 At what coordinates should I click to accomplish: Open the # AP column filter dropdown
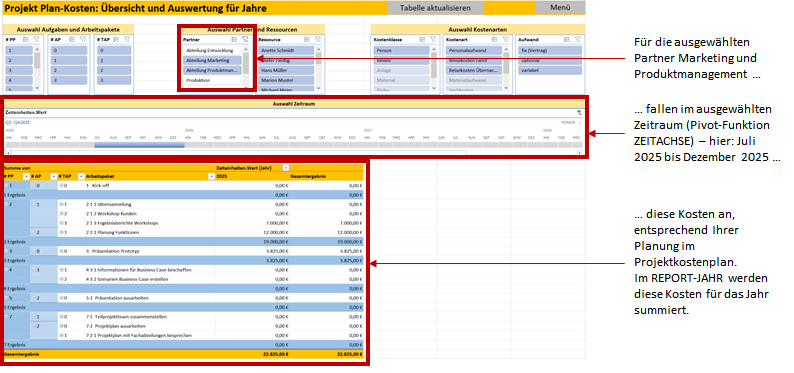[x=53, y=177]
